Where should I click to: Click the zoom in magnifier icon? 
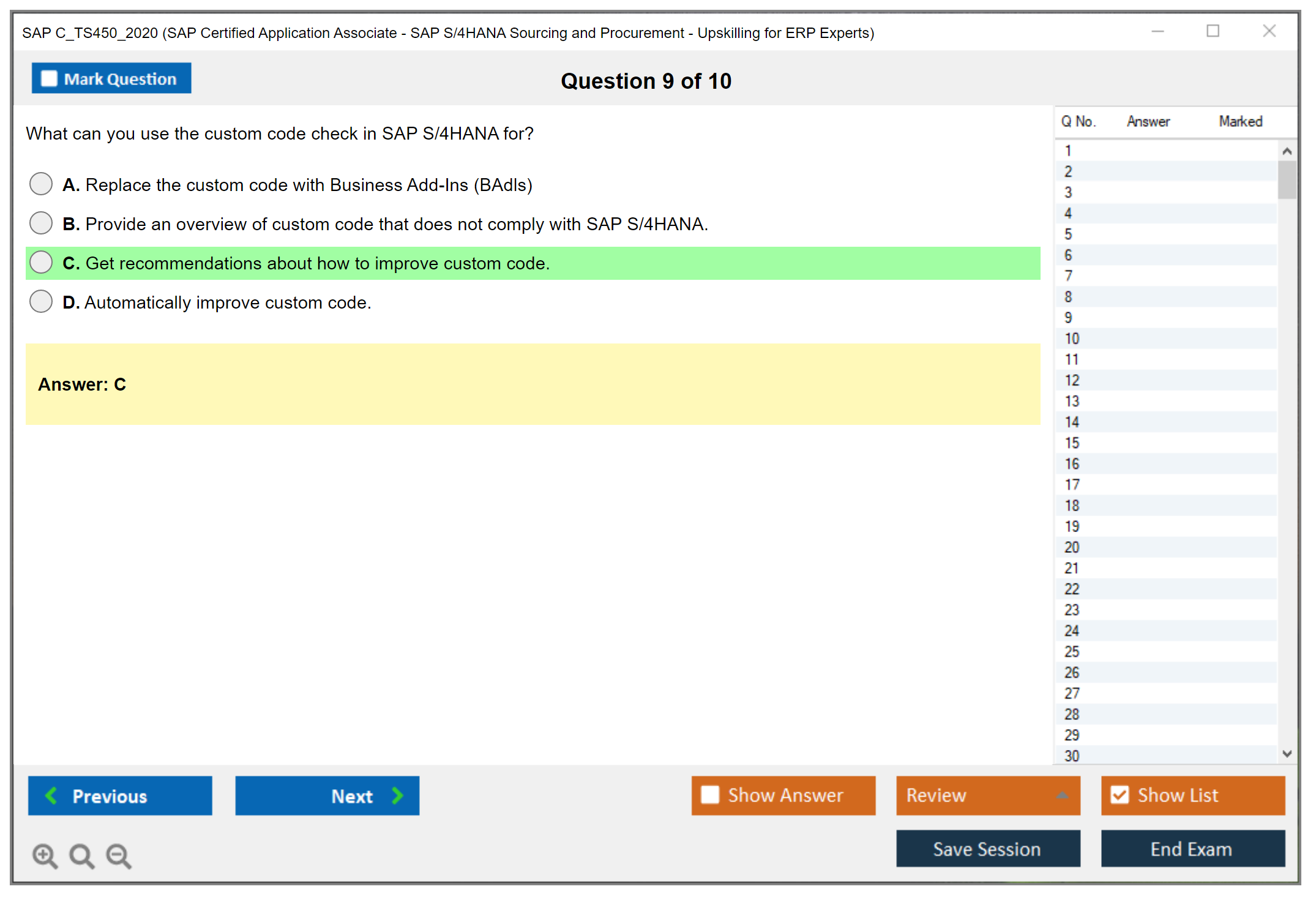45,855
